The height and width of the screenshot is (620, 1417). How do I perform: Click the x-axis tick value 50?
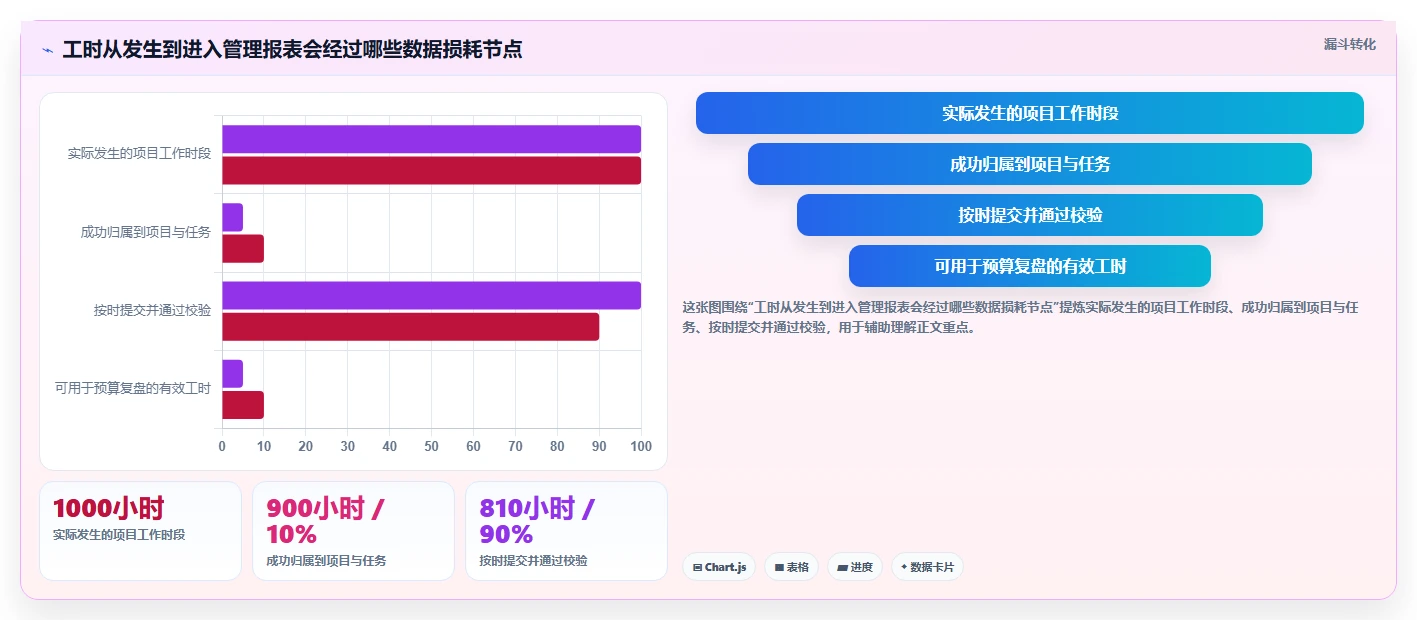point(432,446)
